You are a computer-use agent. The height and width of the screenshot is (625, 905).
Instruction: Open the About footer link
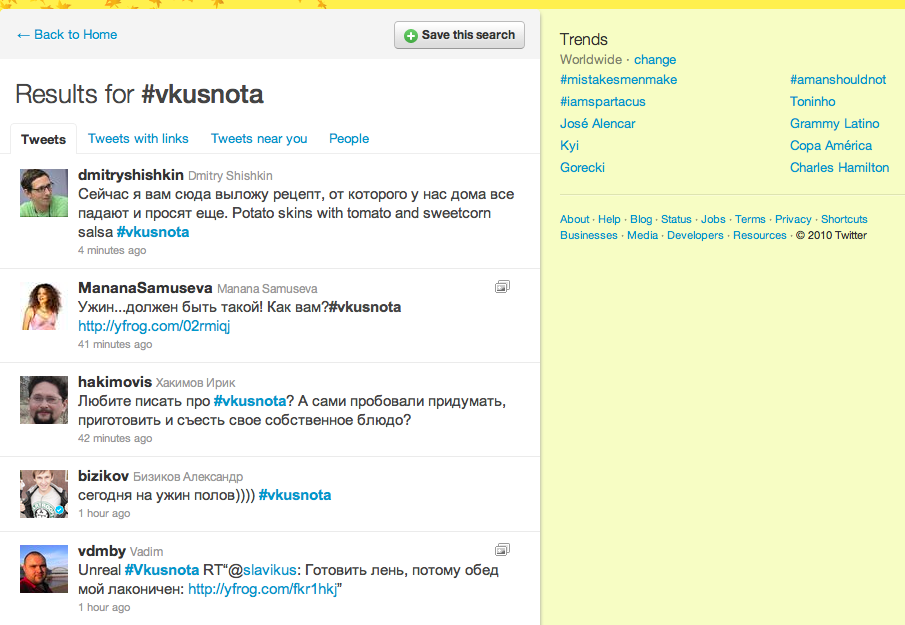click(x=575, y=219)
